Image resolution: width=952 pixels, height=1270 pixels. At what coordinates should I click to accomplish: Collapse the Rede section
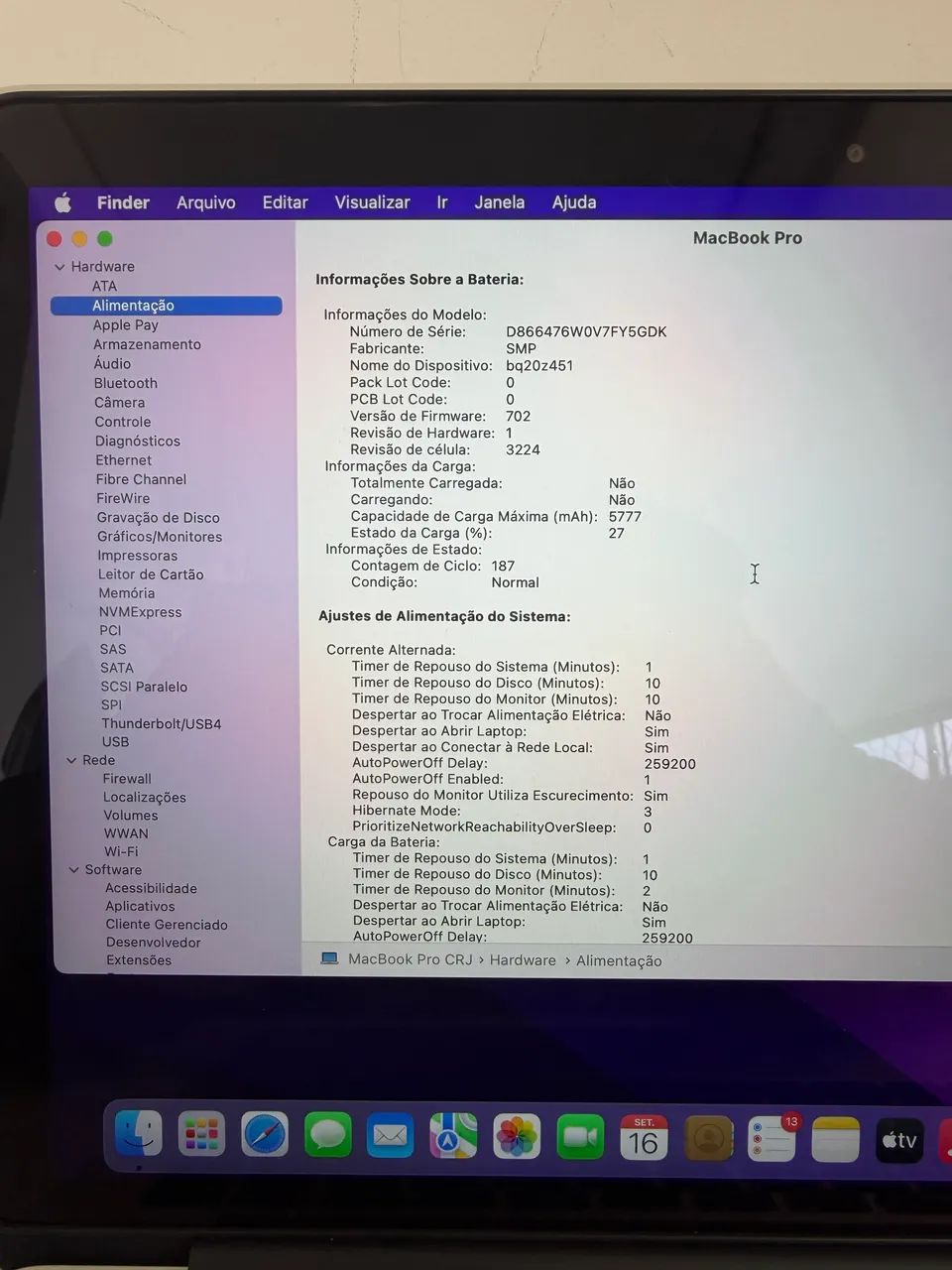(x=71, y=760)
